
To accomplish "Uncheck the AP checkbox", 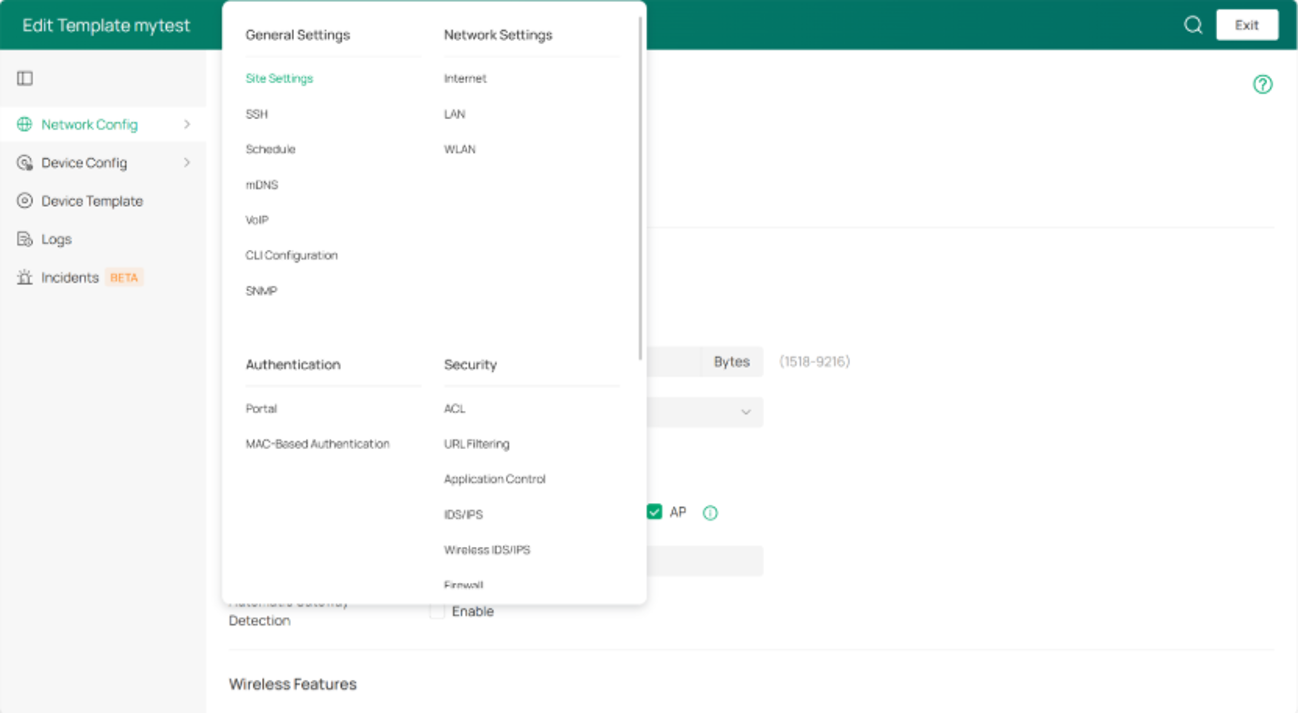I will (654, 512).
